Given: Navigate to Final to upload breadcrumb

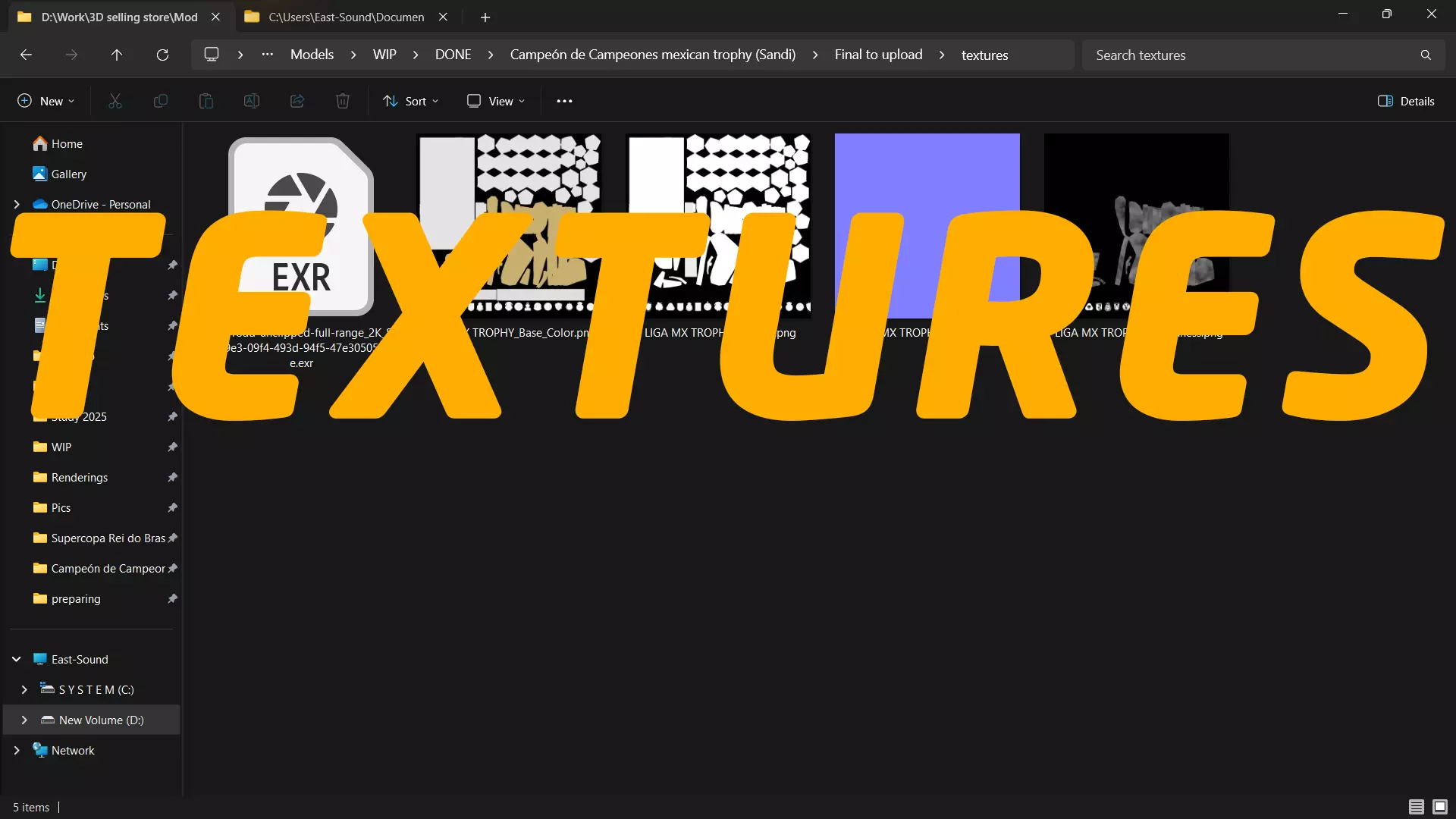Looking at the screenshot, I should tap(878, 55).
